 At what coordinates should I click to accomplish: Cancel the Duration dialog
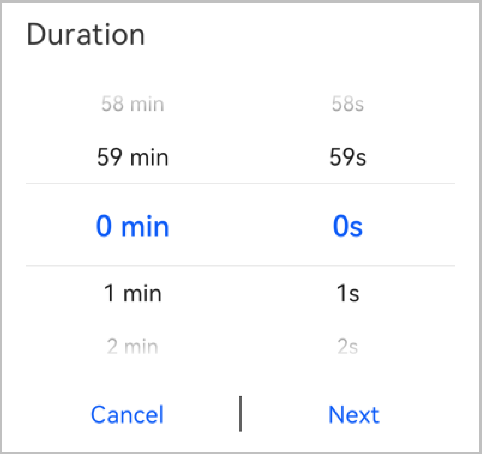coord(127,415)
